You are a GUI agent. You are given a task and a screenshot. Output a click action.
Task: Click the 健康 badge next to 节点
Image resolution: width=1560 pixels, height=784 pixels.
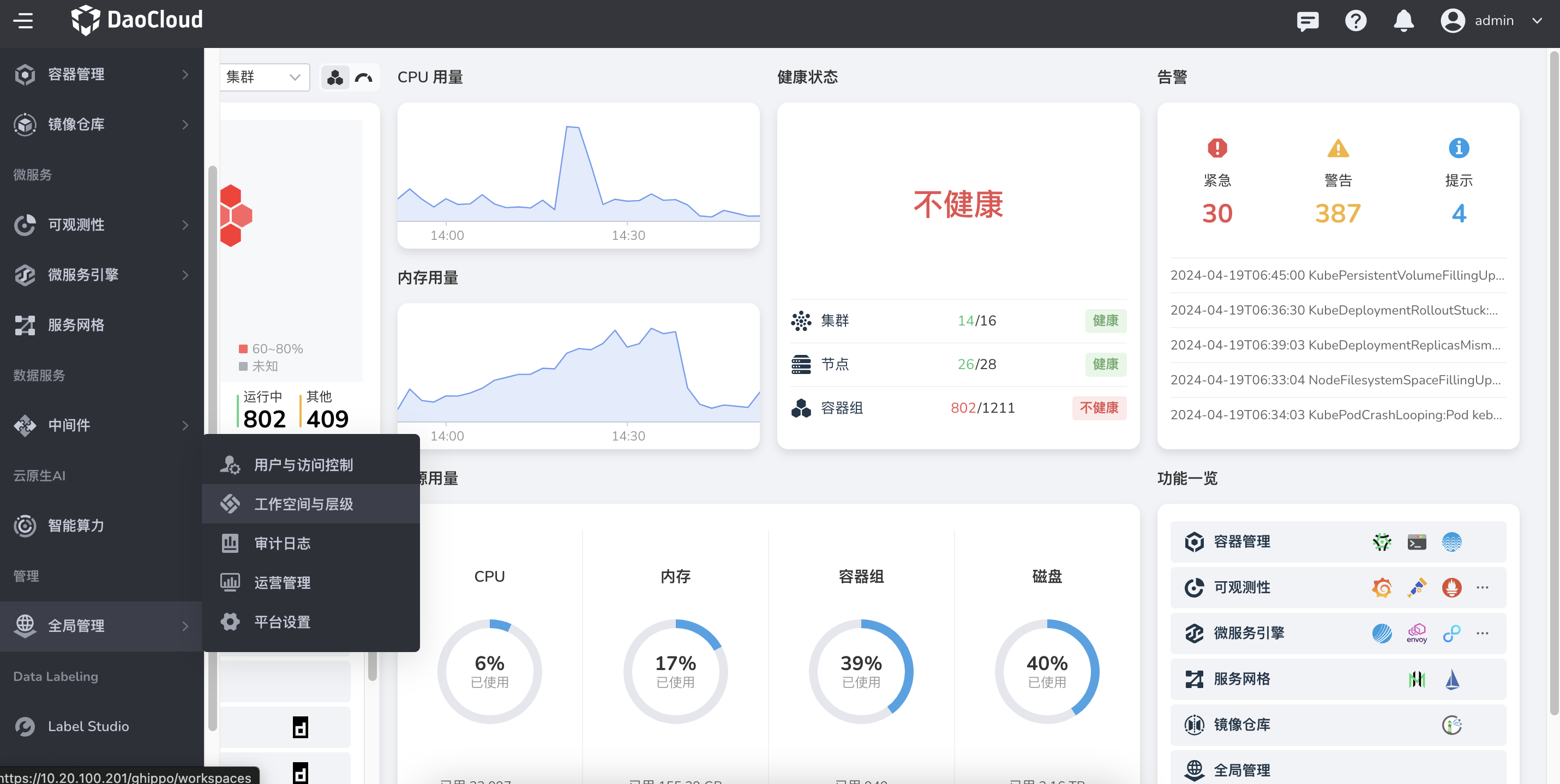click(x=1106, y=364)
